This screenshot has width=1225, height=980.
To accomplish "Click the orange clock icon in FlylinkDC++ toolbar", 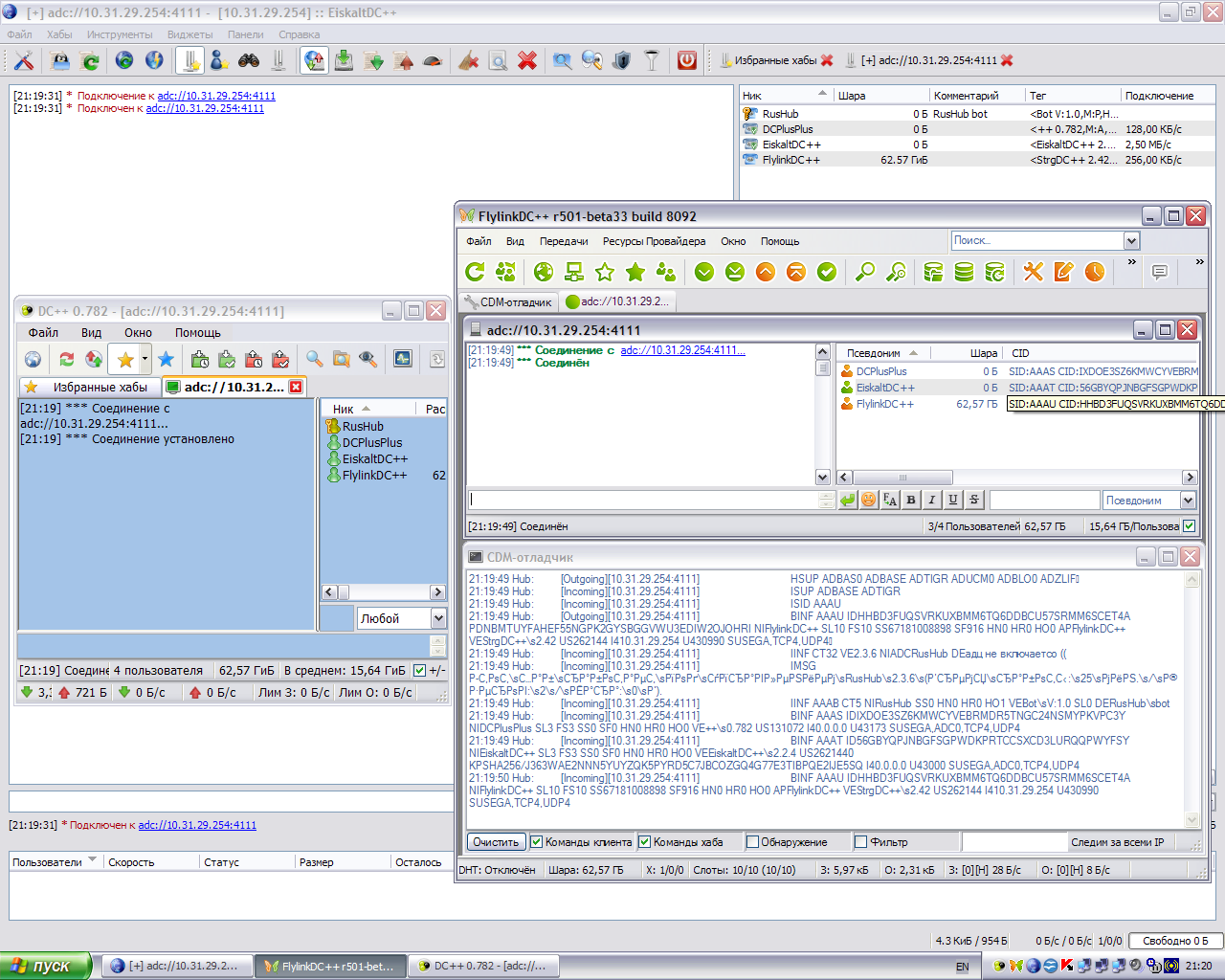I will coord(1095,272).
